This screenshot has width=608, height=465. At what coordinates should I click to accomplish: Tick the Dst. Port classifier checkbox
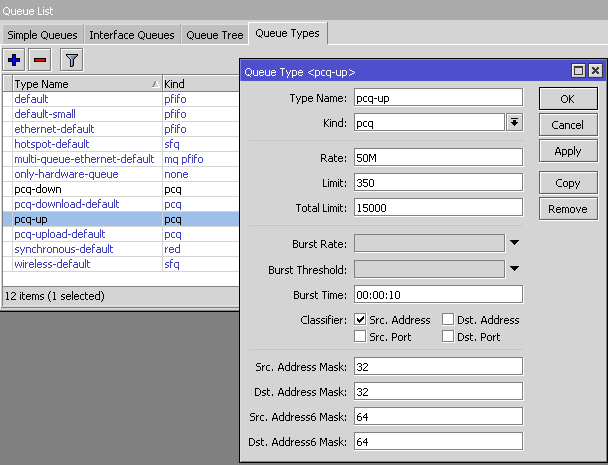pyautogui.click(x=449, y=337)
